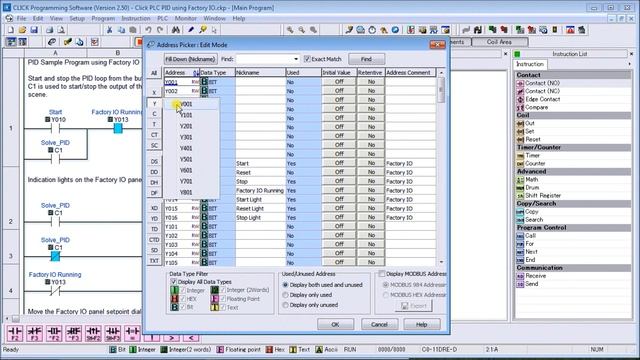Open the File menu
Screen dimensions: 640x360
[21, 18]
